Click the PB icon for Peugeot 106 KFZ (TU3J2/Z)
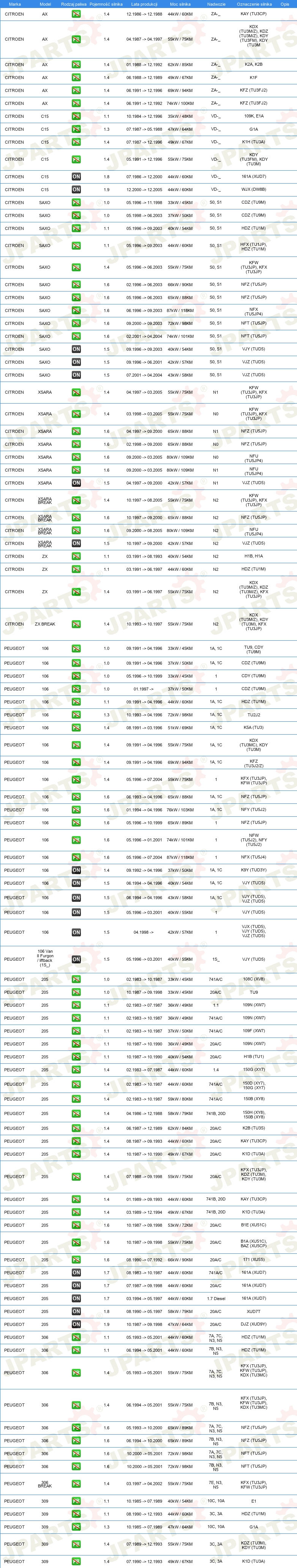Image resolution: width=297 pixels, height=1568 pixels. pyautogui.click(x=76, y=763)
